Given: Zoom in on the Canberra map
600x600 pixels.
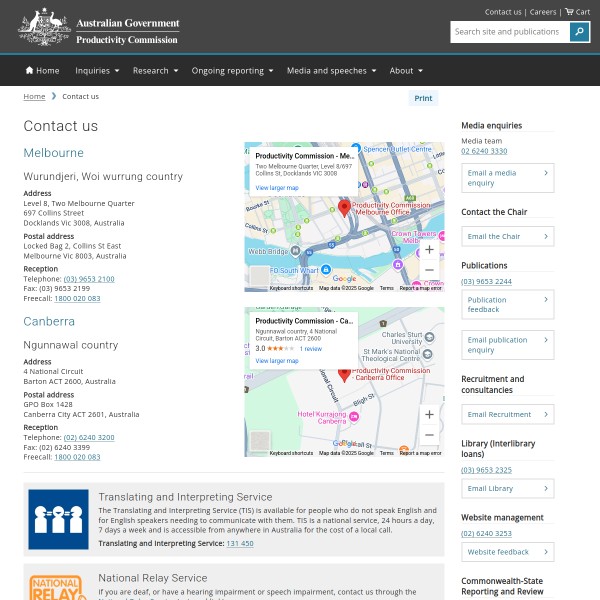Looking at the screenshot, I should (429, 415).
